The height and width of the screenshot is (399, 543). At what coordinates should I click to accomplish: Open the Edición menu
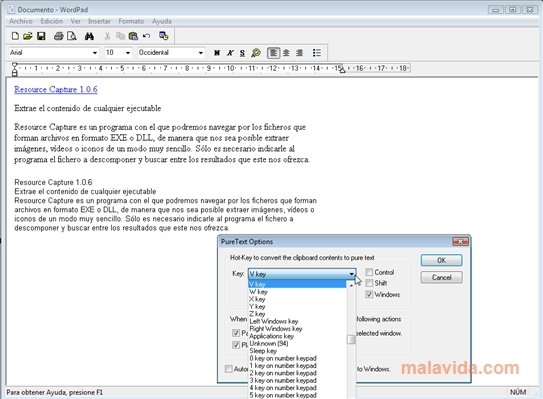tap(52, 21)
